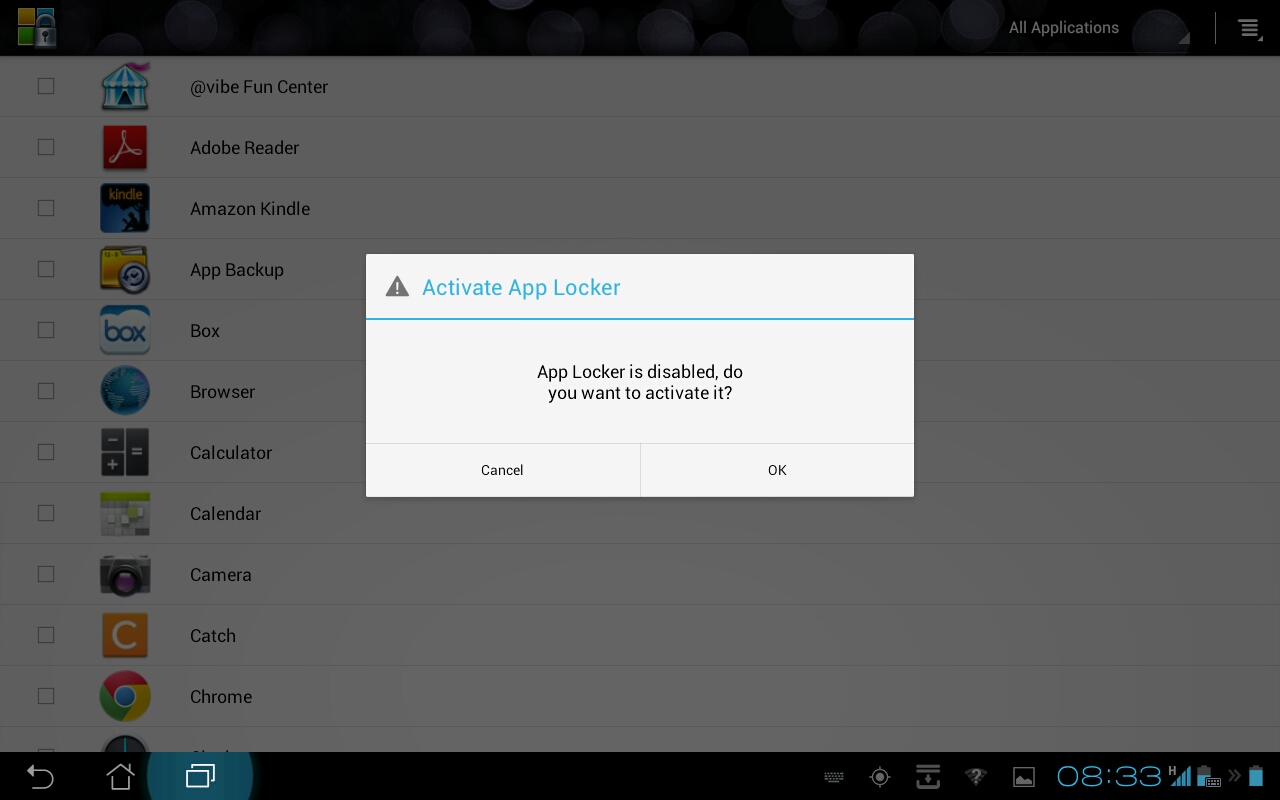Tap the Adobe Reader app icon
1280x800 pixels.
[125, 148]
